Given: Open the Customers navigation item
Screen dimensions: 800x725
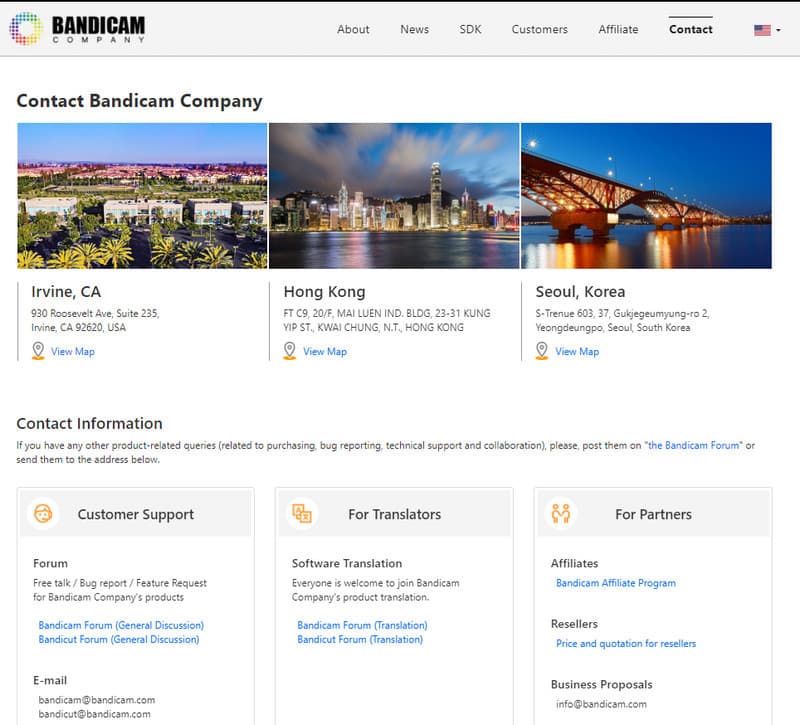Looking at the screenshot, I should 539,29.
